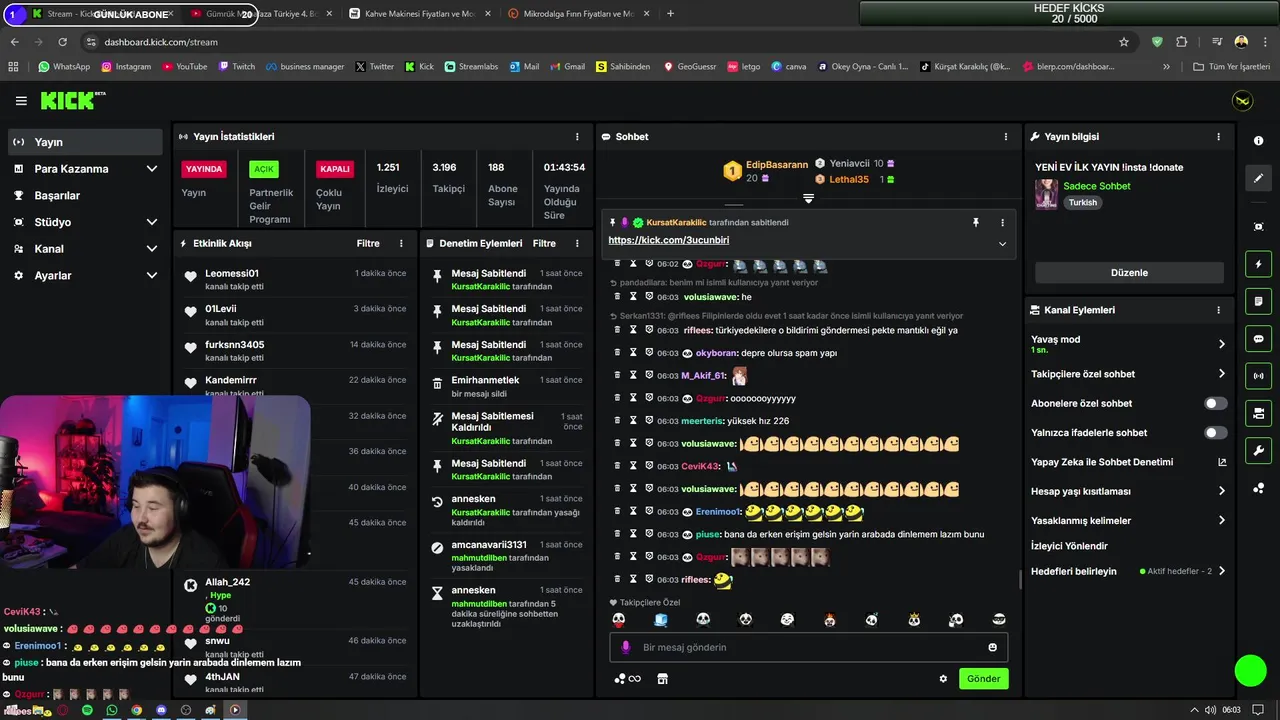Toggle Abonelere özel sohbet switch
Screen dimensions: 1280x720
coord(1215,404)
